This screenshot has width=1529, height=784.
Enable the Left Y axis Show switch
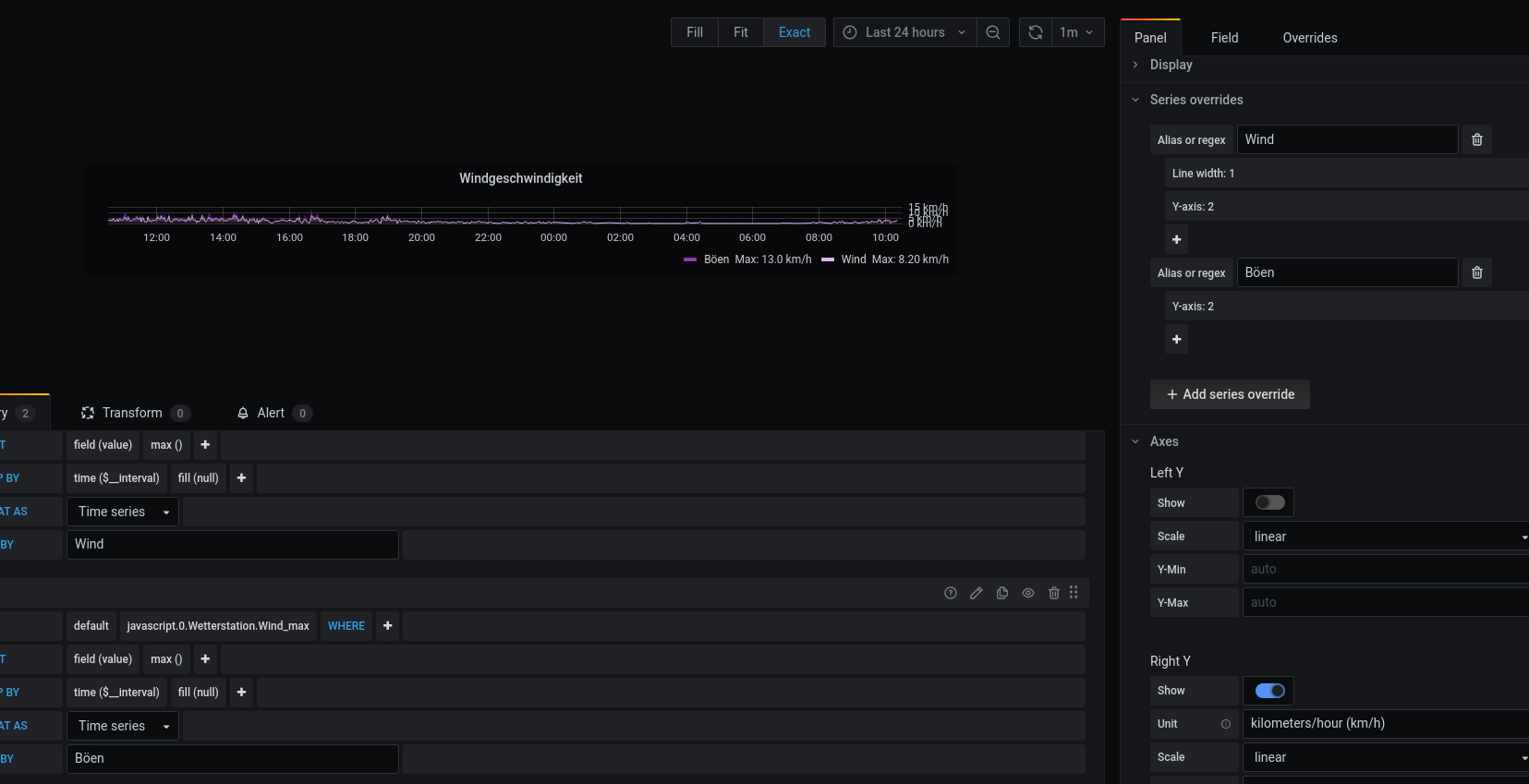click(x=1269, y=502)
